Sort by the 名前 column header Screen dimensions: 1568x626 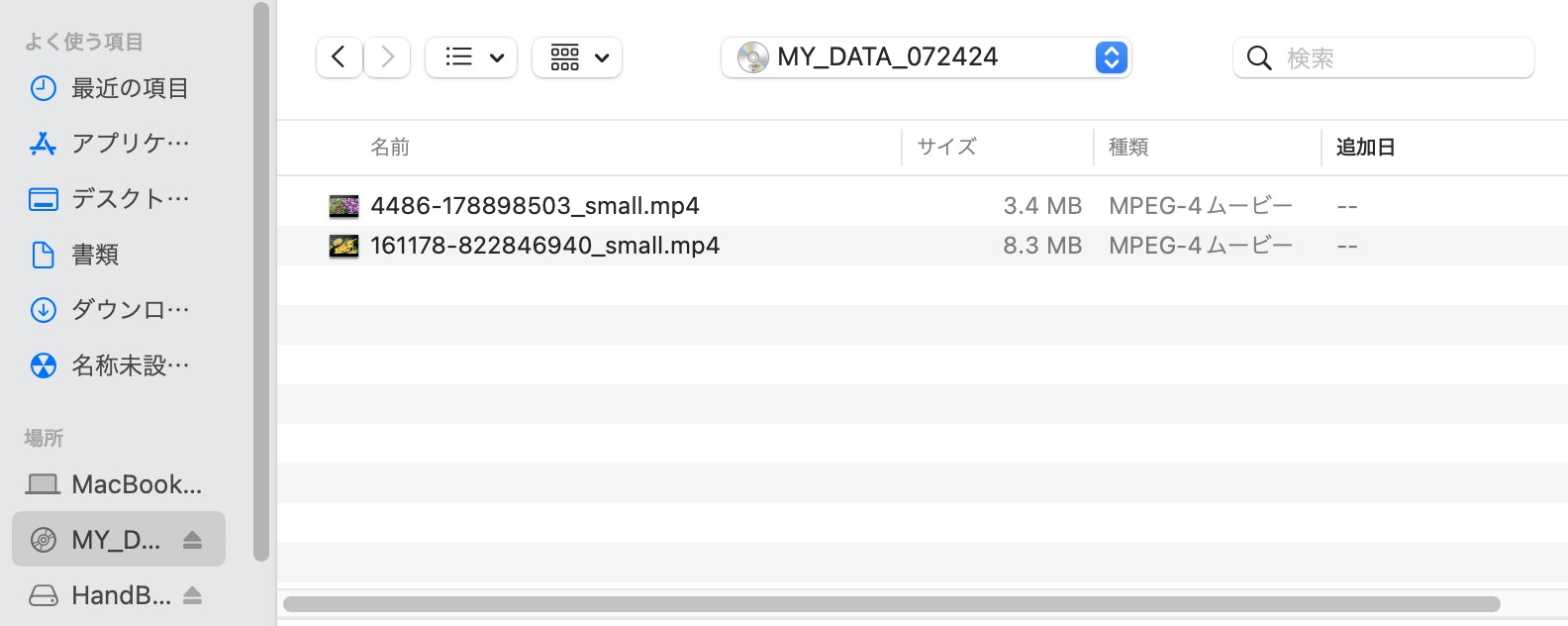(390, 148)
